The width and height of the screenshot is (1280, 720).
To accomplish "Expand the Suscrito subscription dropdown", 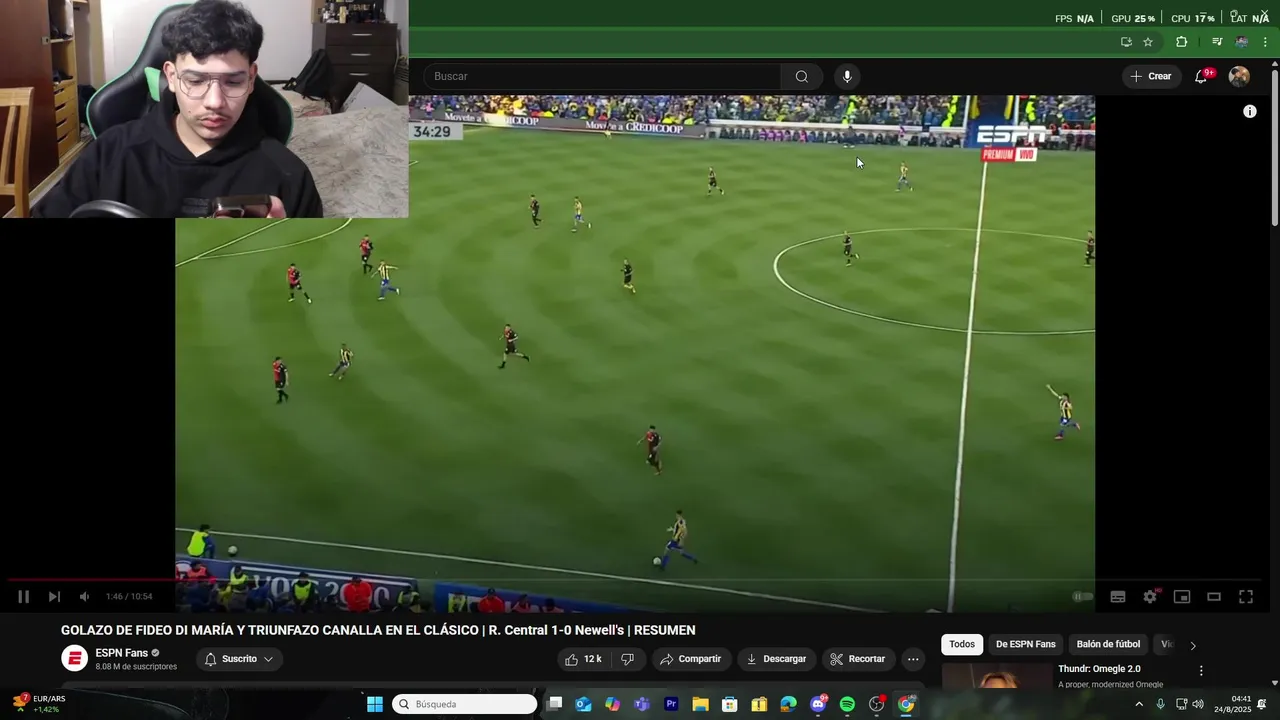I will point(239,659).
